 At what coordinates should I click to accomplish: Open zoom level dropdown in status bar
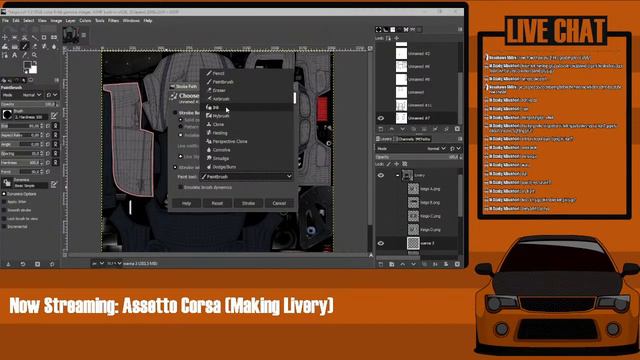pyautogui.click(x=115, y=264)
